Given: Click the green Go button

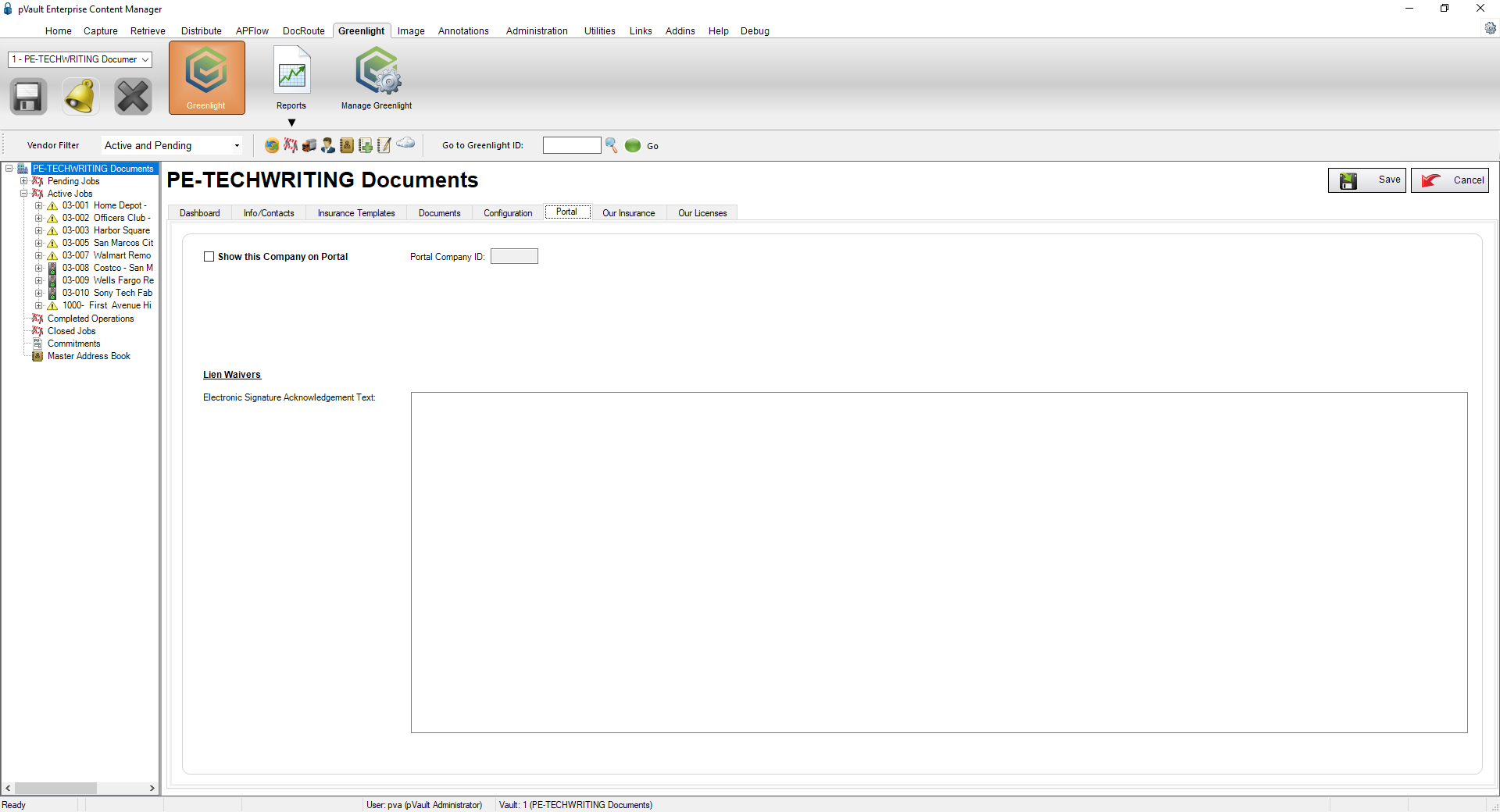Looking at the screenshot, I should point(641,145).
